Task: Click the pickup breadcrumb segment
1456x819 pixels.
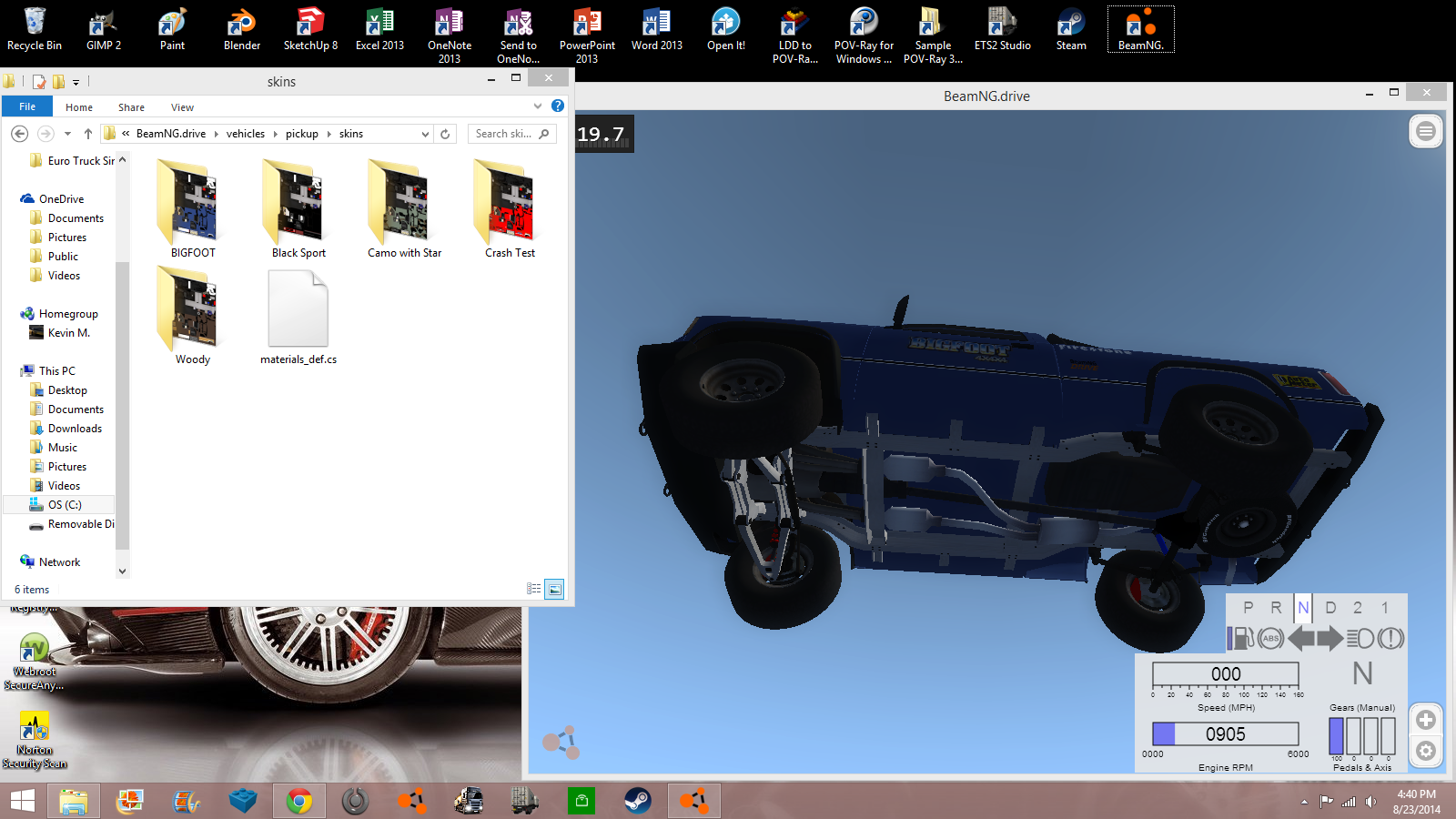Action: coord(302,134)
